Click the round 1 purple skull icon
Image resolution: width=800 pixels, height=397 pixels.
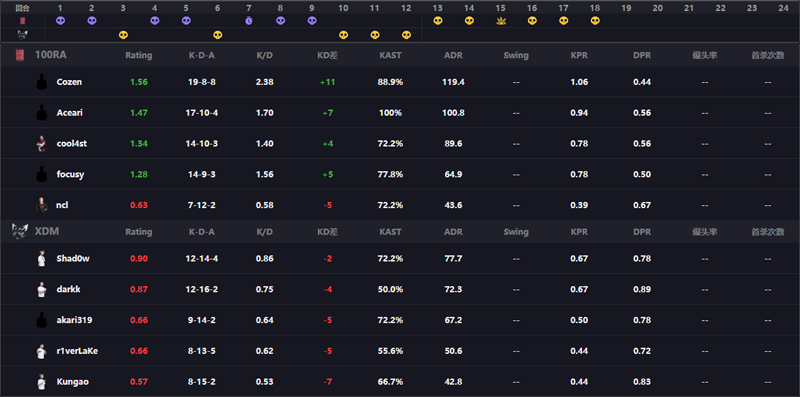pos(60,21)
